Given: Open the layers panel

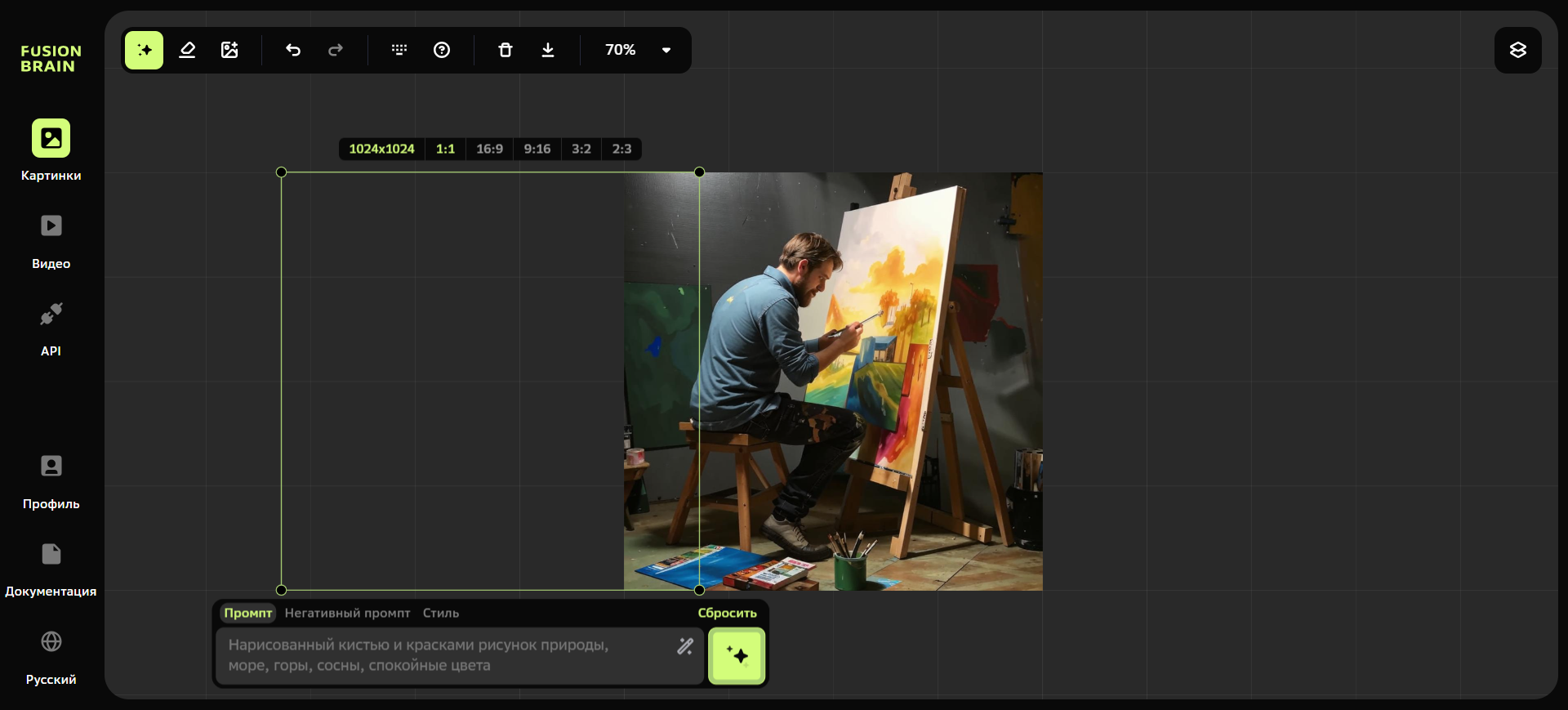Looking at the screenshot, I should tap(1517, 51).
